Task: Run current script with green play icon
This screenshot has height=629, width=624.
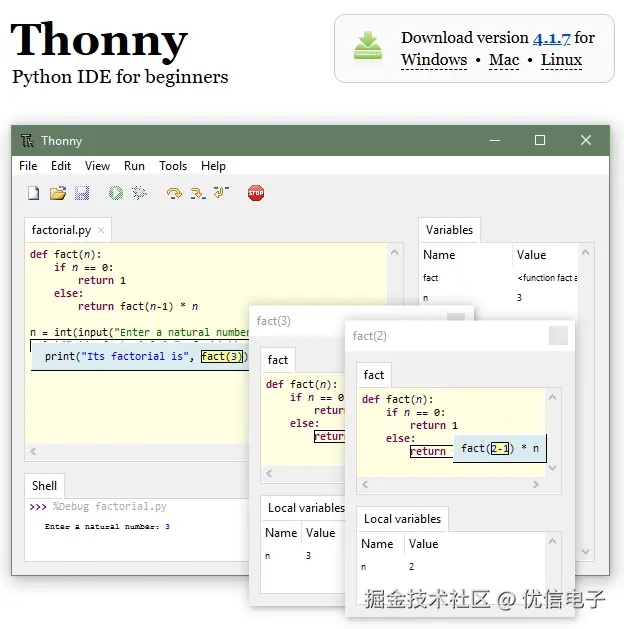Action: (x=116, y=193)
